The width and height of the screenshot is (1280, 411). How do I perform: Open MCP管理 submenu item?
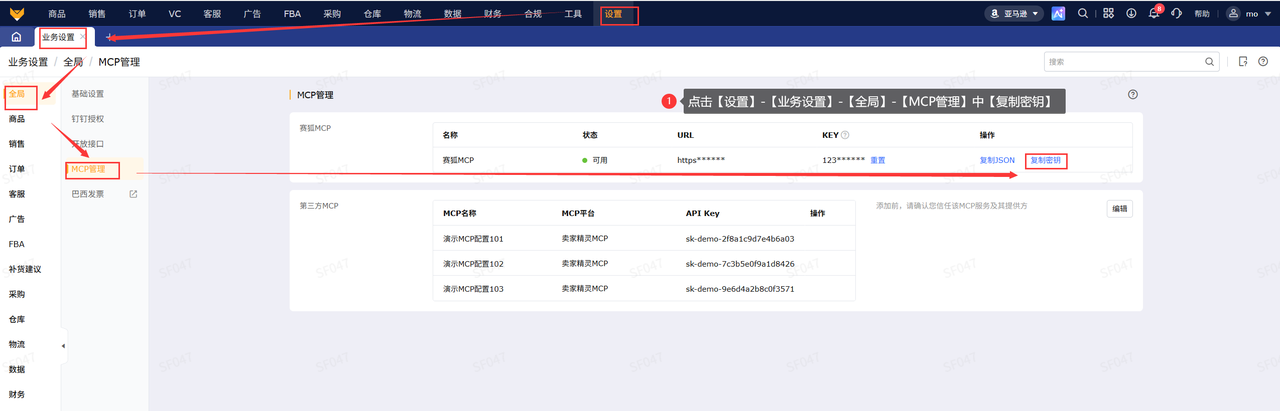88,169
